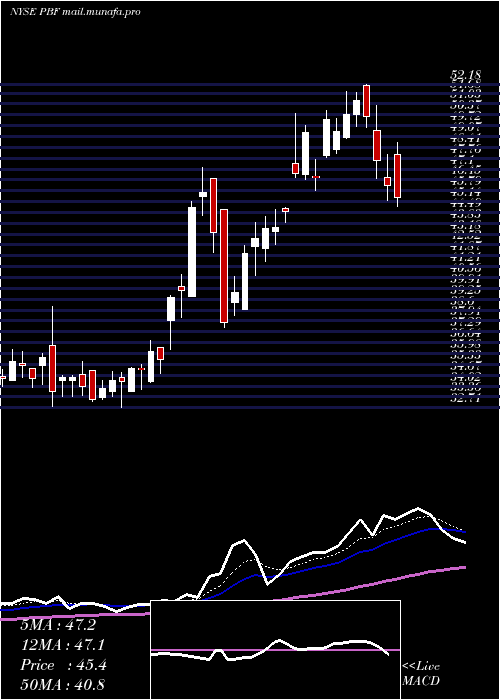Screen dimensions: 500x700
Task: Click the last red candlestick on the right
Action: tap(397, 176)
